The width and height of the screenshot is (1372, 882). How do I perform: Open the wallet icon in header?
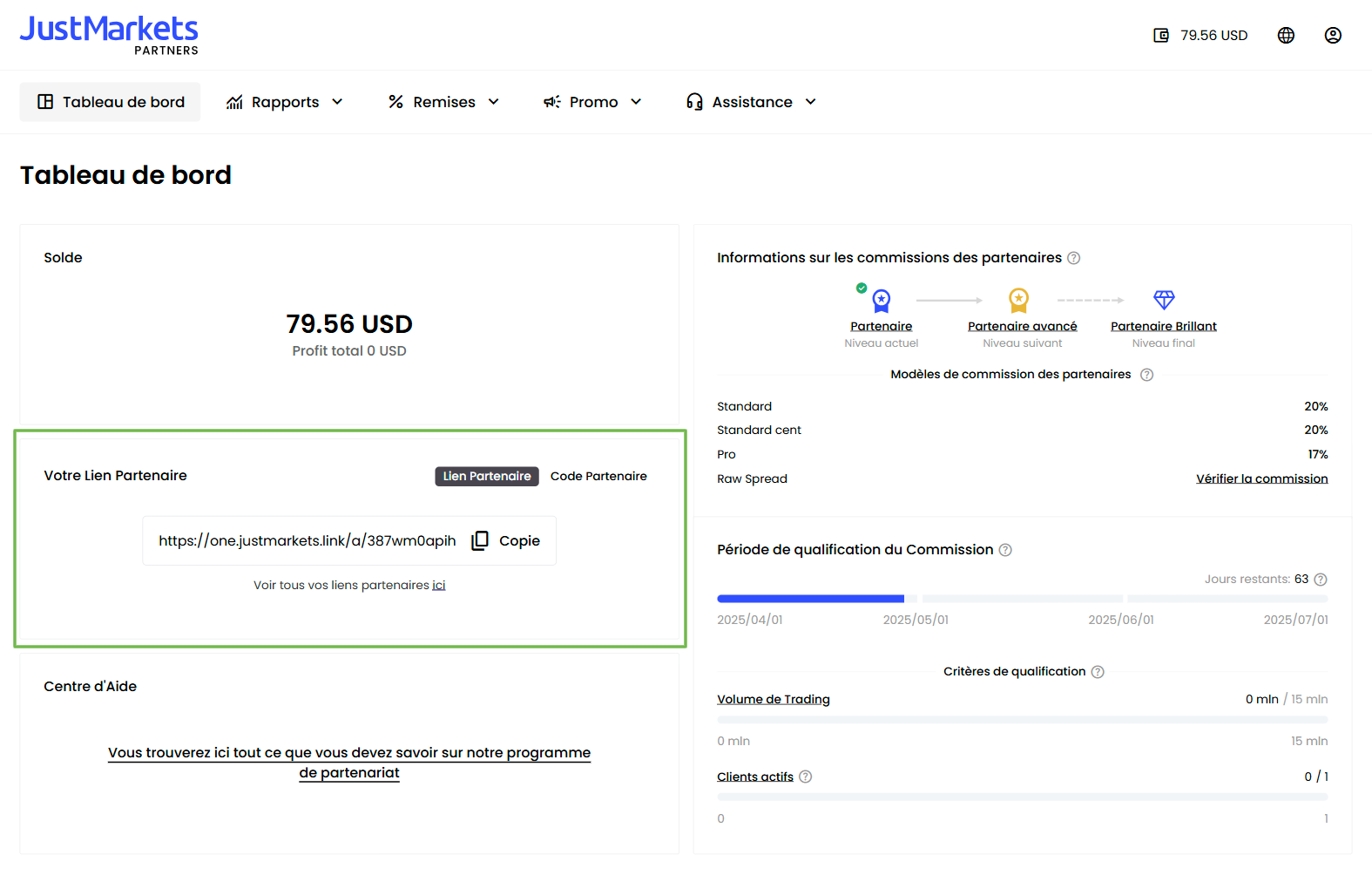(1161, 36)
